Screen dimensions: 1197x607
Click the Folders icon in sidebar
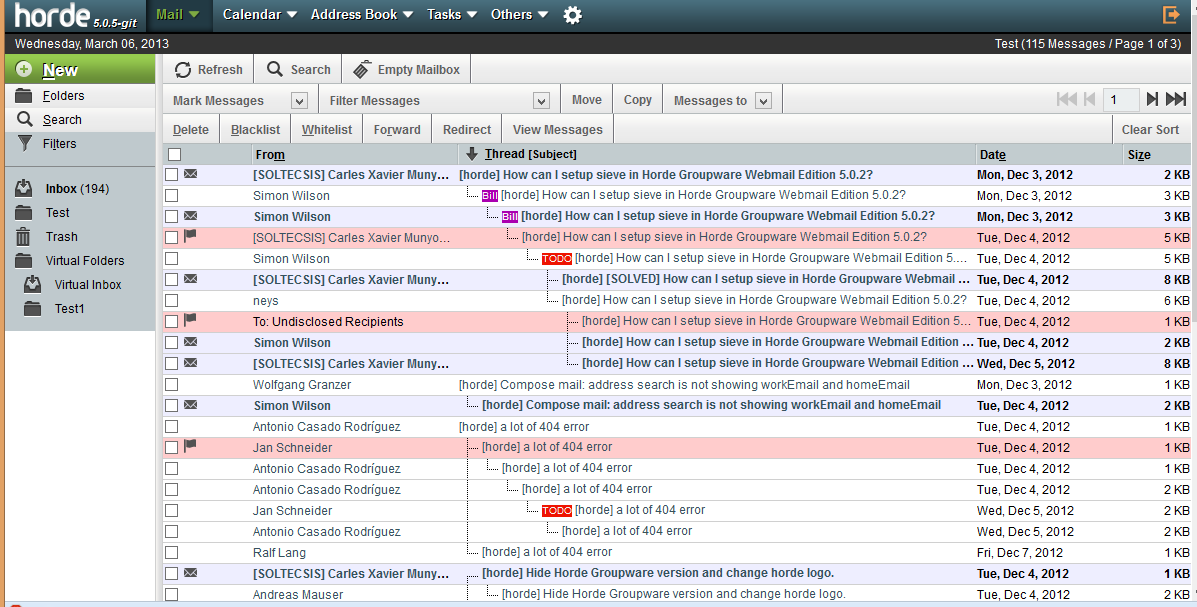pyautogui.click(x=24, y=95)
